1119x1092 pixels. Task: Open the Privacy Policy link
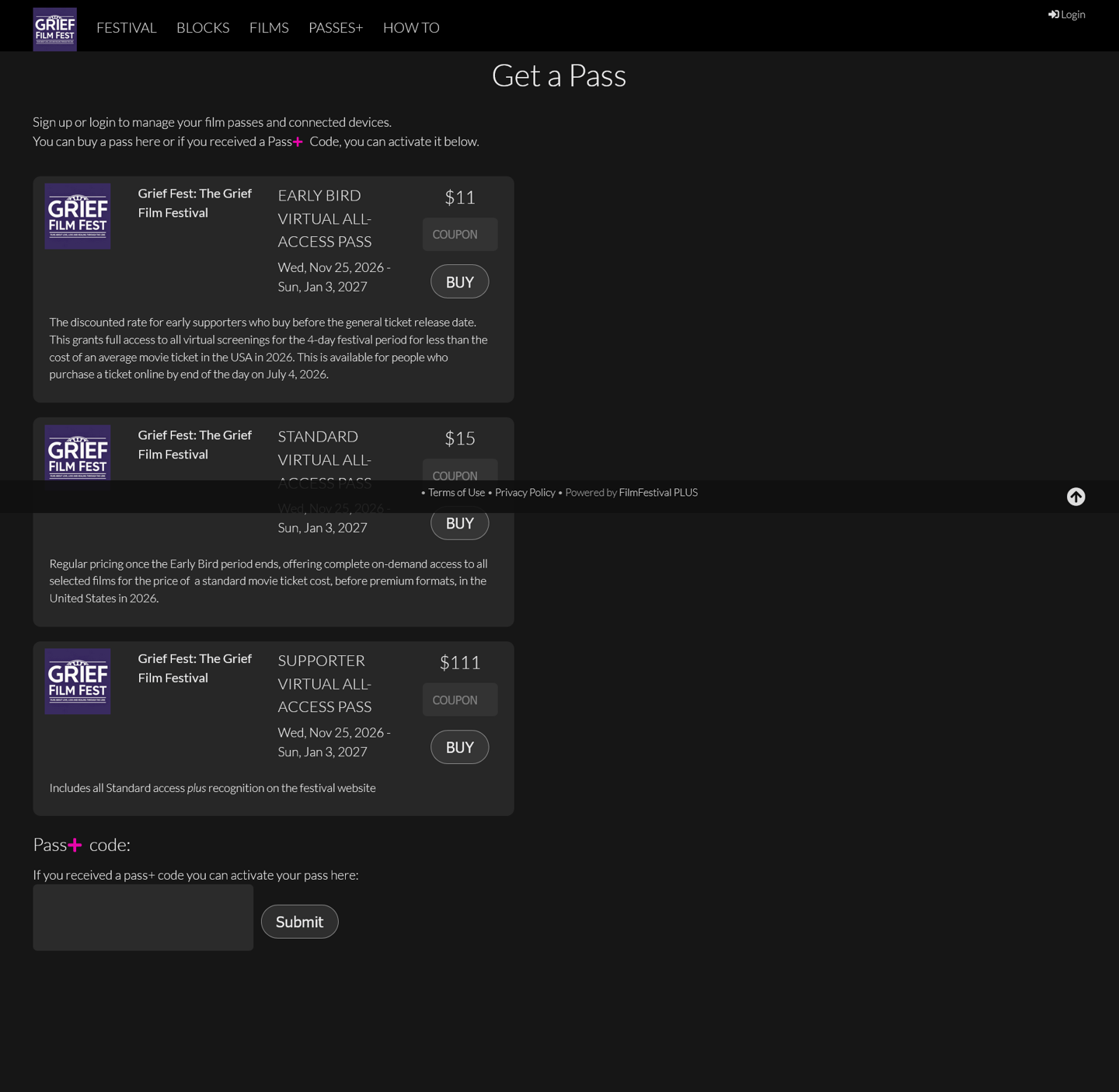tap(525, 492)
